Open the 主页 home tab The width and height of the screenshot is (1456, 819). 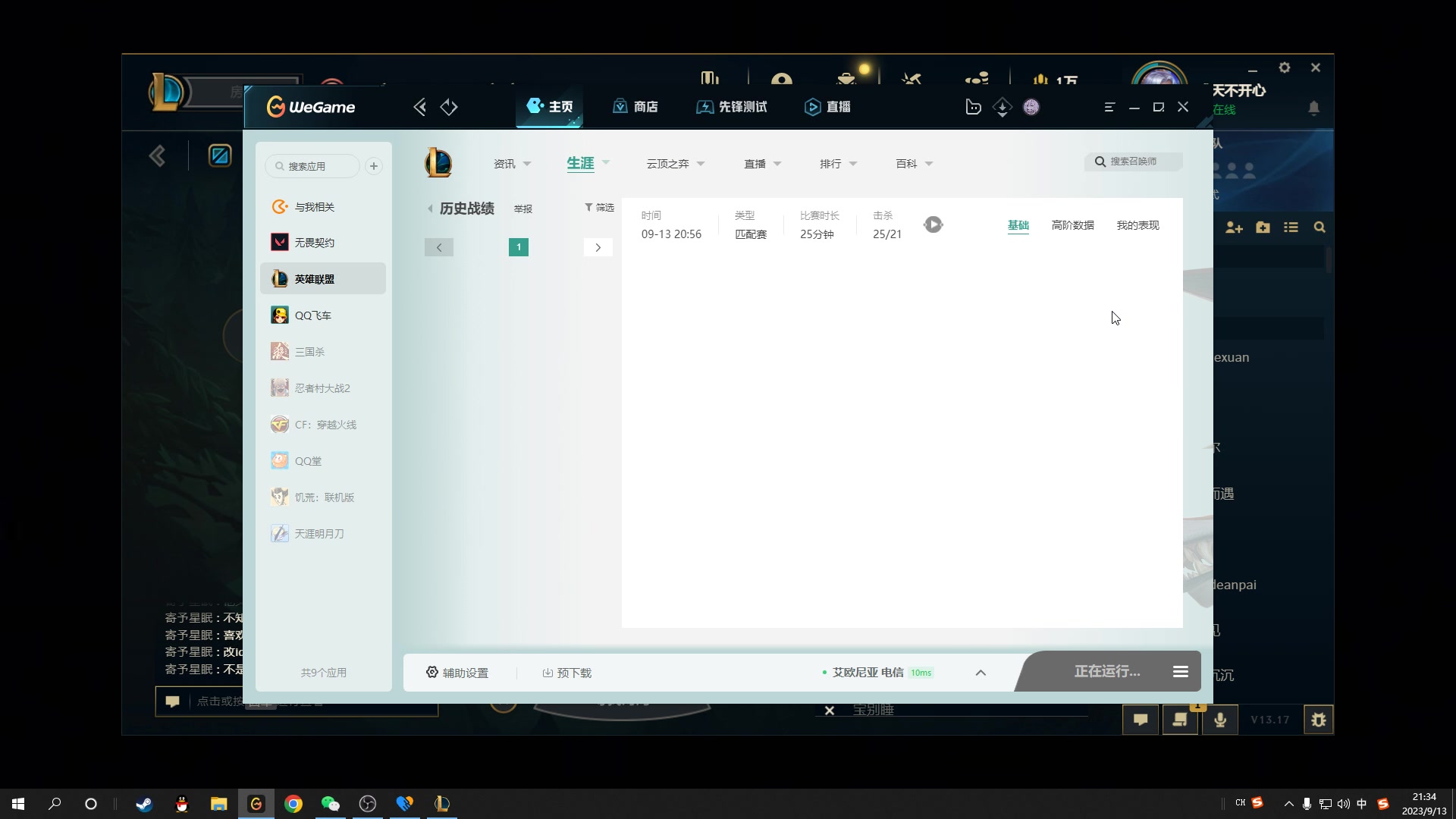pos(550,107)
